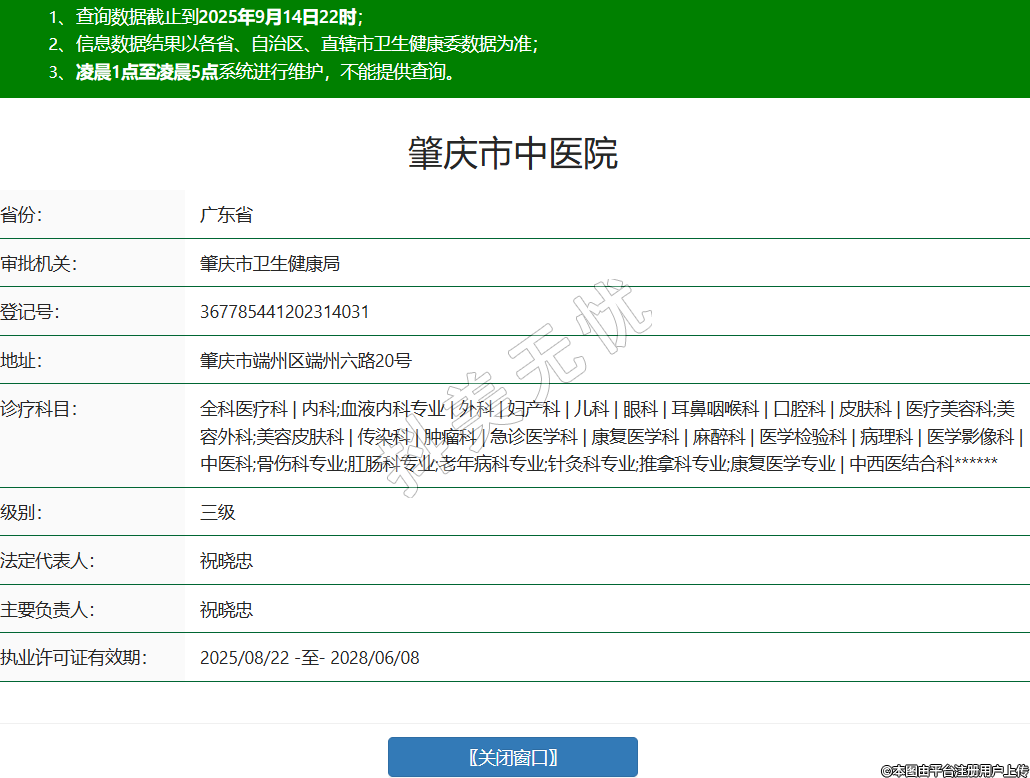The height and width of the screenshot is (778, 1030).
Task: Click the name 祝晓忠 beside 主要负责人
Action: (x=226, y=610)
